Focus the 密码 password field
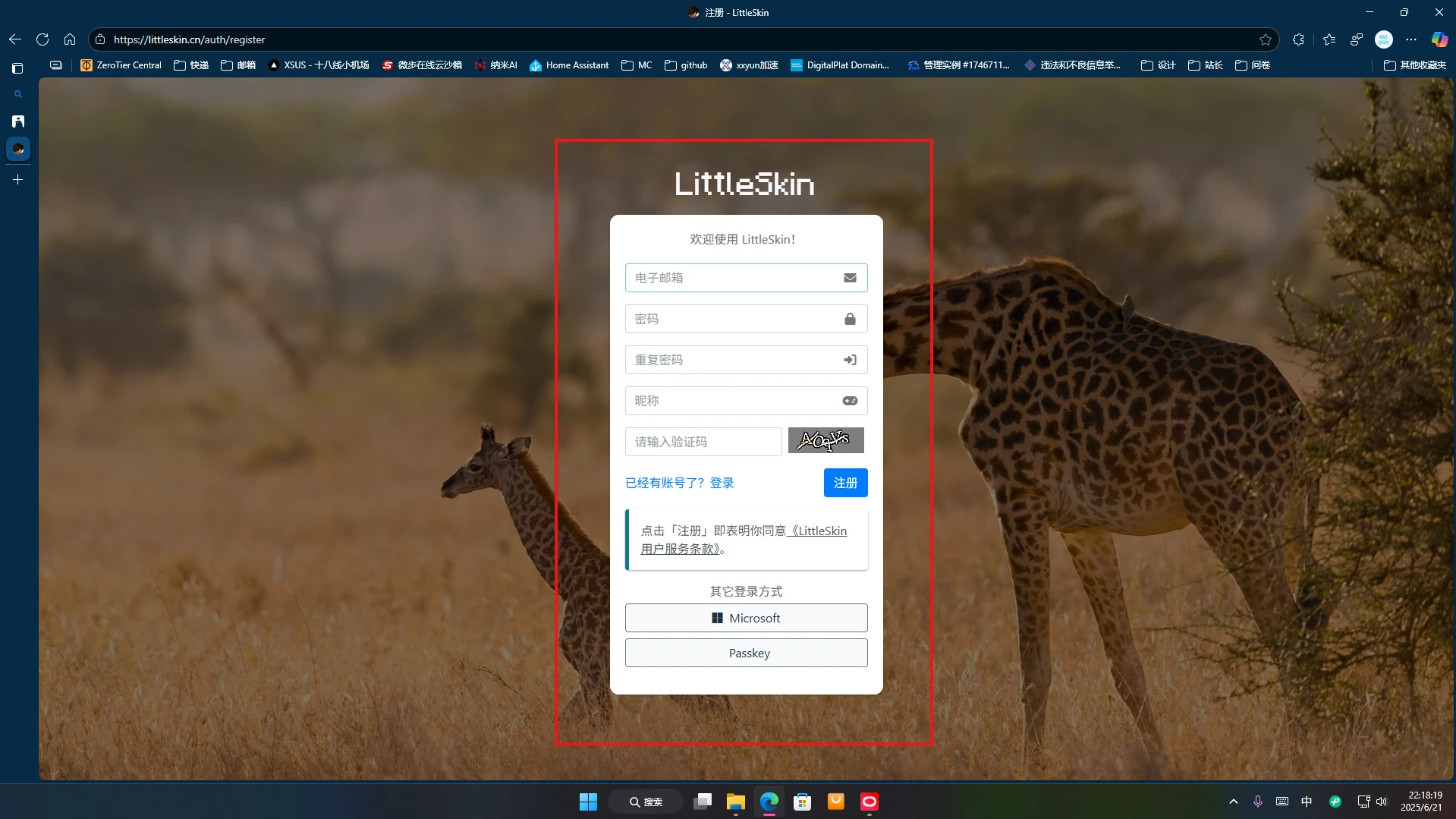 click(x=746, y=319)
